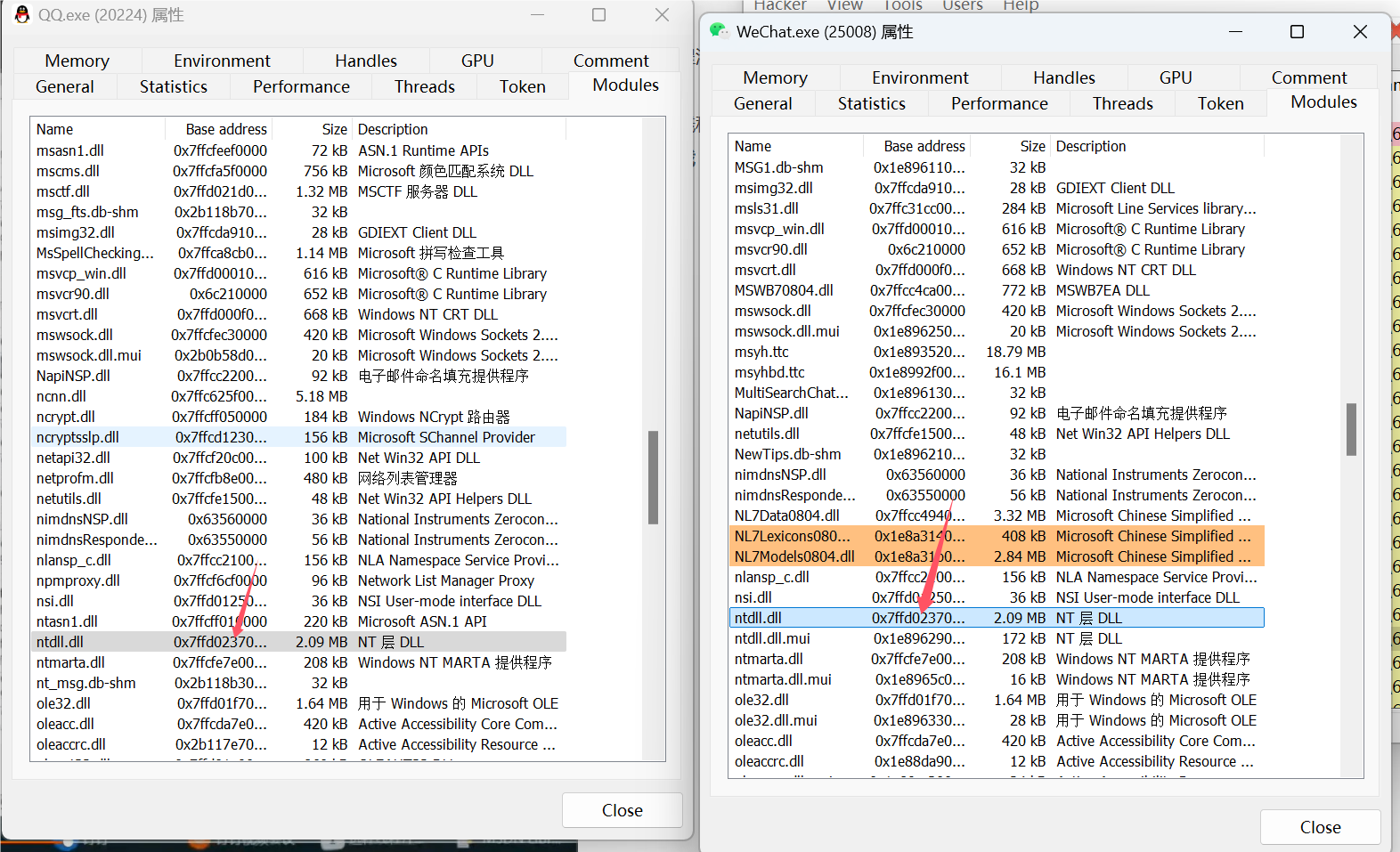This screenshot has height=852, width=1400.
Task: Open Comment tab in WeChat.exe window
Action: click(x=1309, y=77)
